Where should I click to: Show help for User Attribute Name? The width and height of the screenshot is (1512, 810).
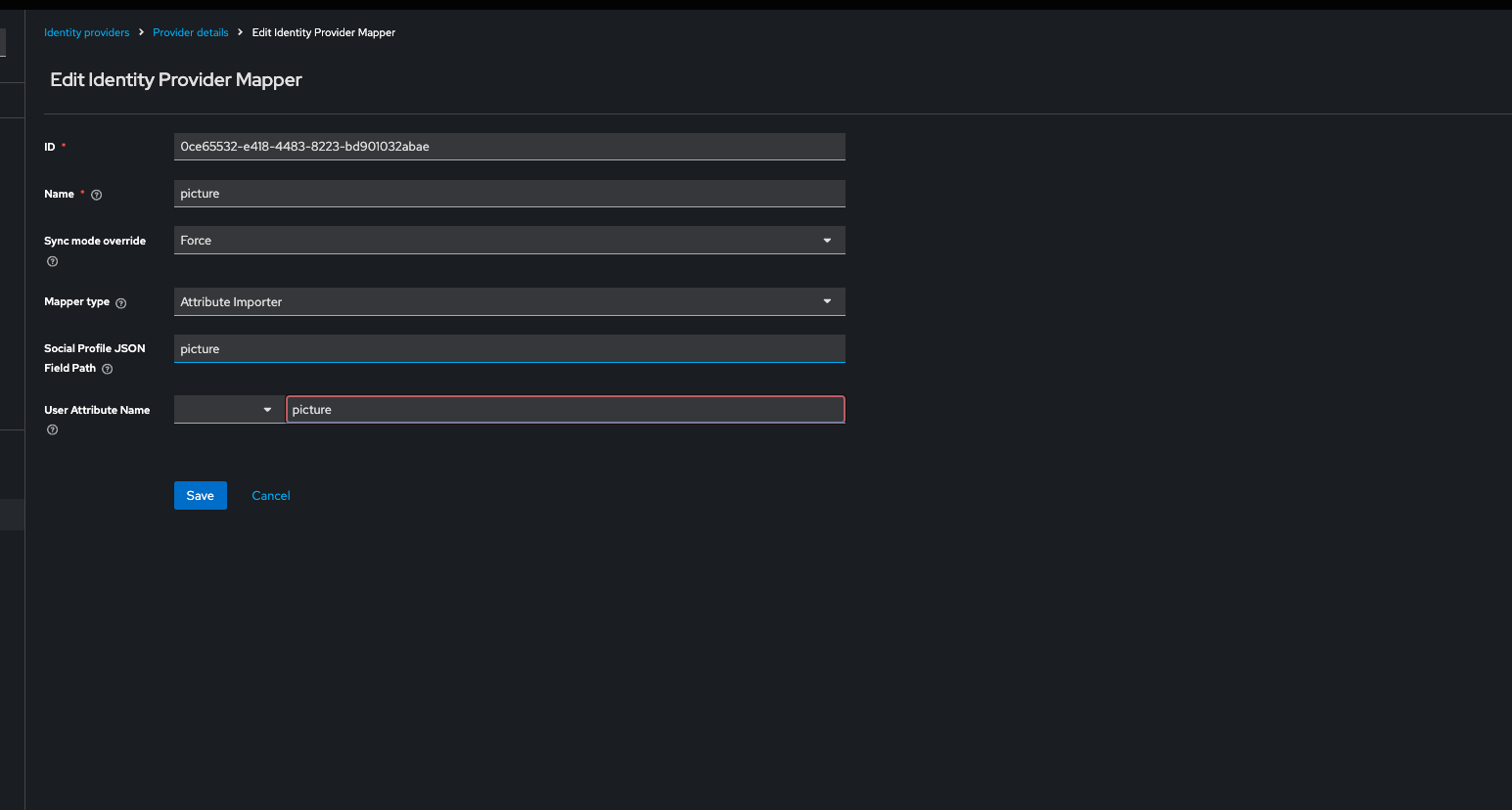click(53, 429)
